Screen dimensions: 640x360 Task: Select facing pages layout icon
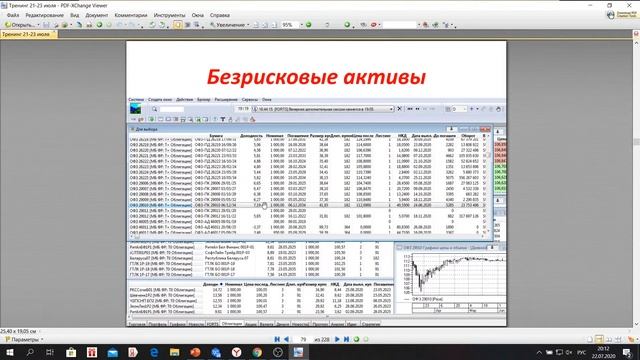(609, 339)
